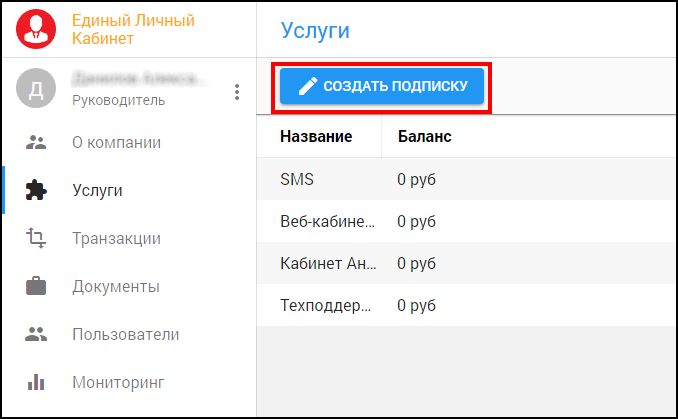The width and height of the screenshot is (678, 419).
Task: Open the Документы section
Action: coord(115,286)
